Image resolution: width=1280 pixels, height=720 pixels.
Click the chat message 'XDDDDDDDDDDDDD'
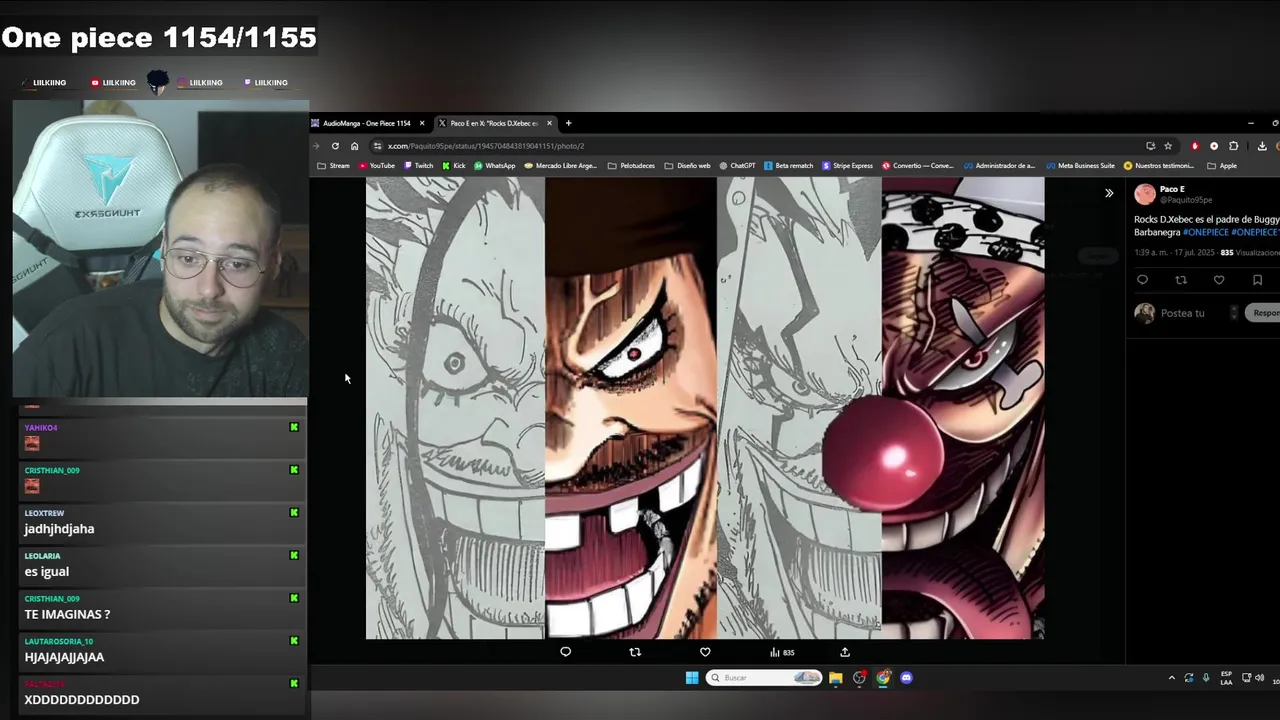pos(82,700)
